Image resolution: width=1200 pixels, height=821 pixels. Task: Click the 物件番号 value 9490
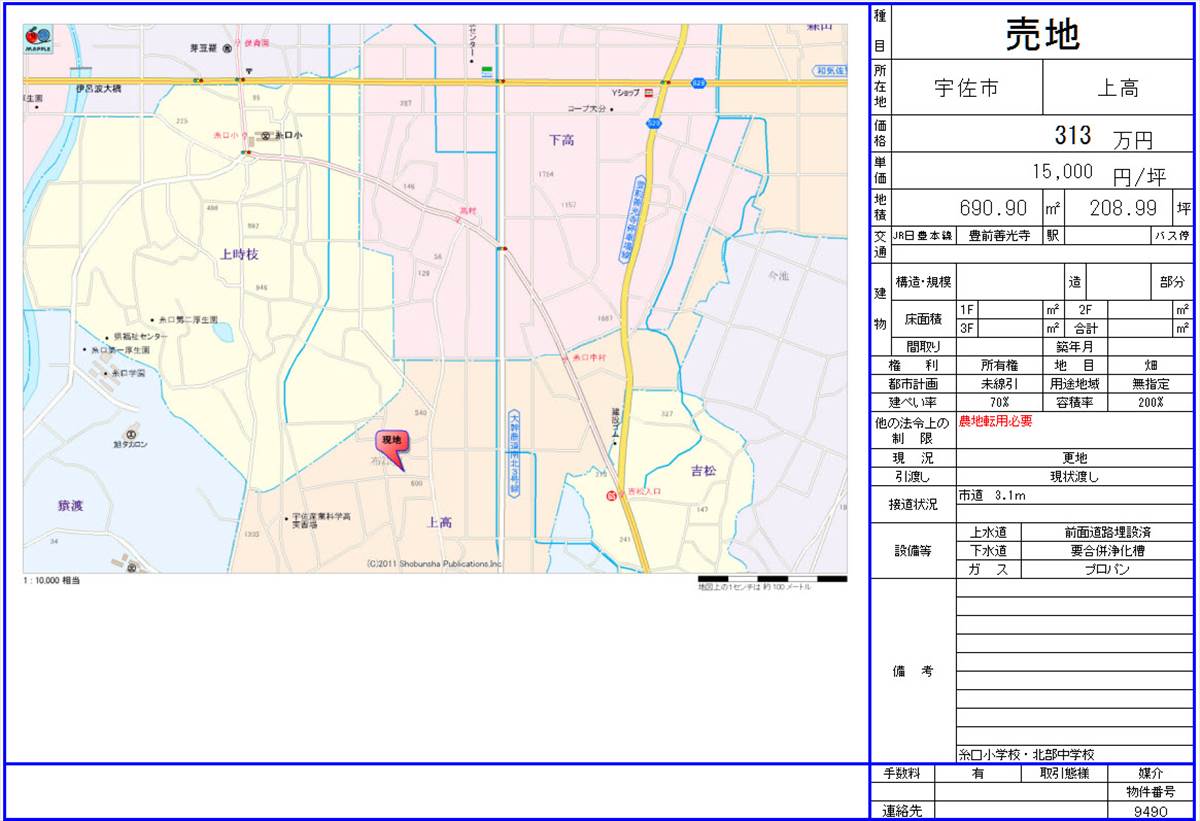point(1150,812)
